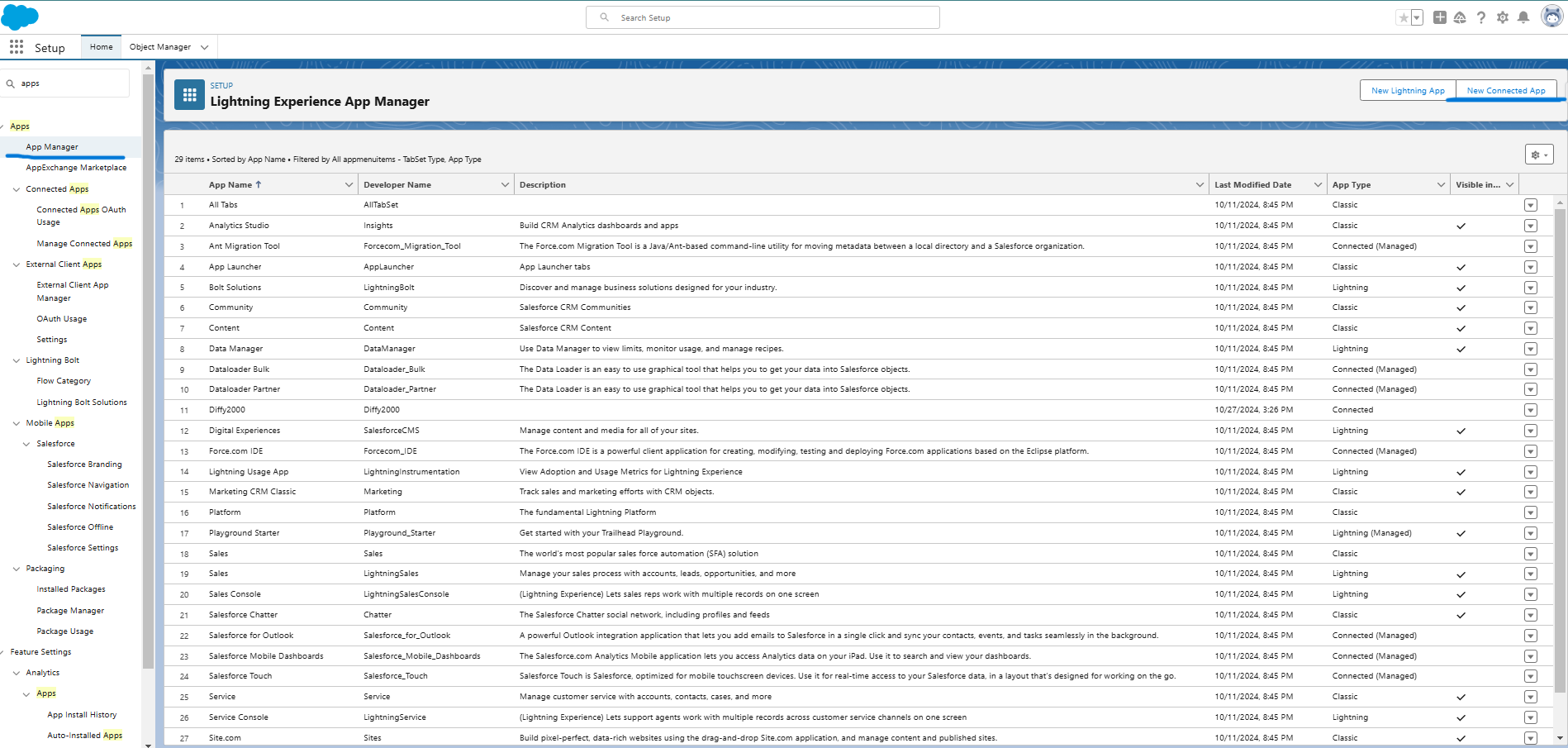Click the Quick Find box containing 'apps'
Viewport: 1568px width, 748px height.
[66, 83]
